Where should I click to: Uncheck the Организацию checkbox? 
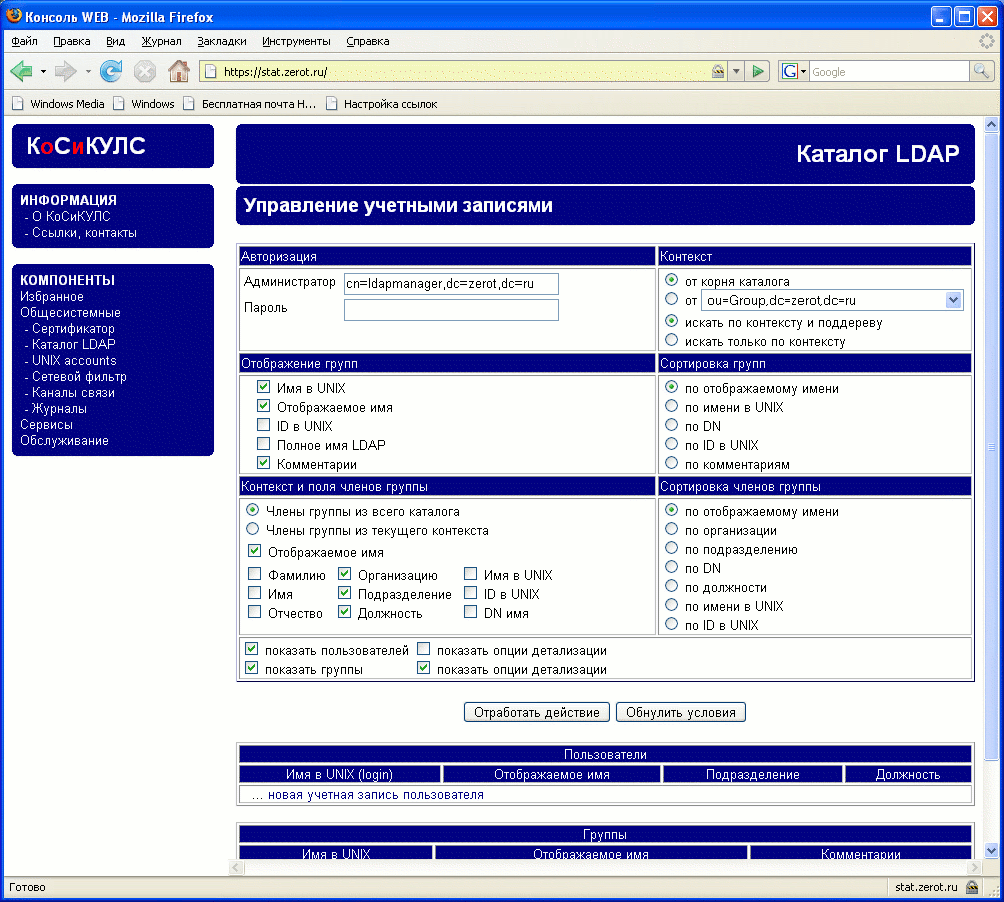tap(344, 573)
